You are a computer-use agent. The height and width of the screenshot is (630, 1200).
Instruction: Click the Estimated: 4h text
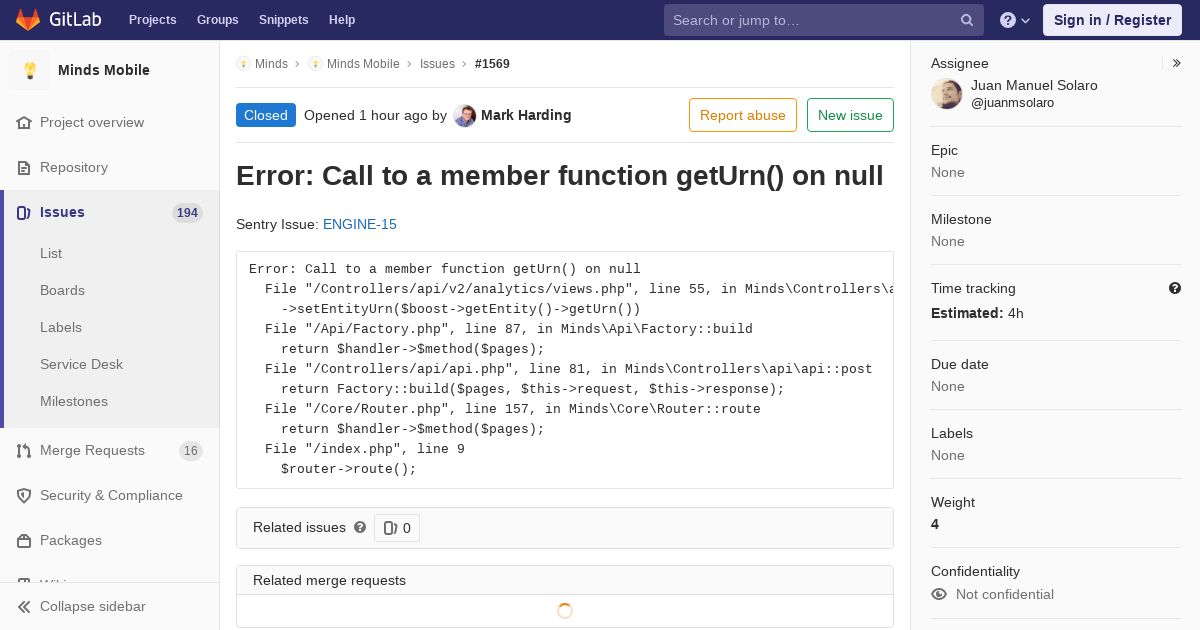[x=977, y=313]
